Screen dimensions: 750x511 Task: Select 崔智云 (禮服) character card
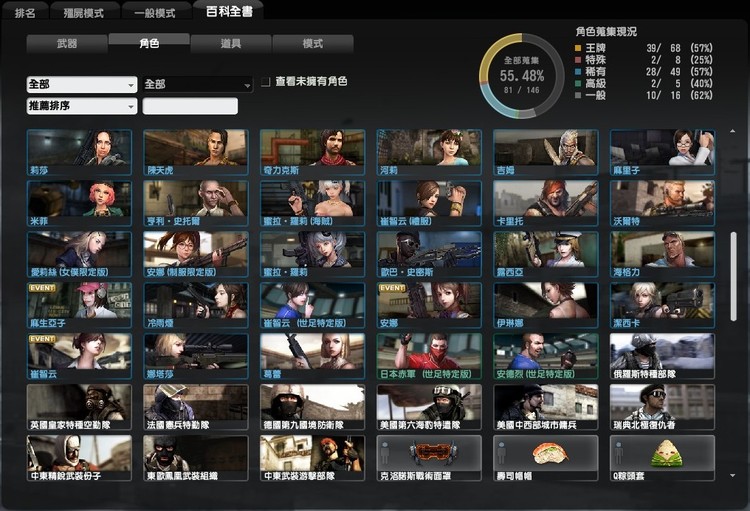coord(429,203)
